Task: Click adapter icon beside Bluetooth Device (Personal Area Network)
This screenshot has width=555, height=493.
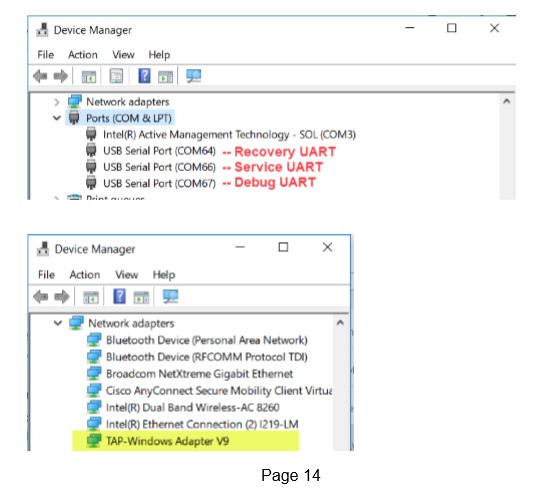Action: click(x=94, y=340)
